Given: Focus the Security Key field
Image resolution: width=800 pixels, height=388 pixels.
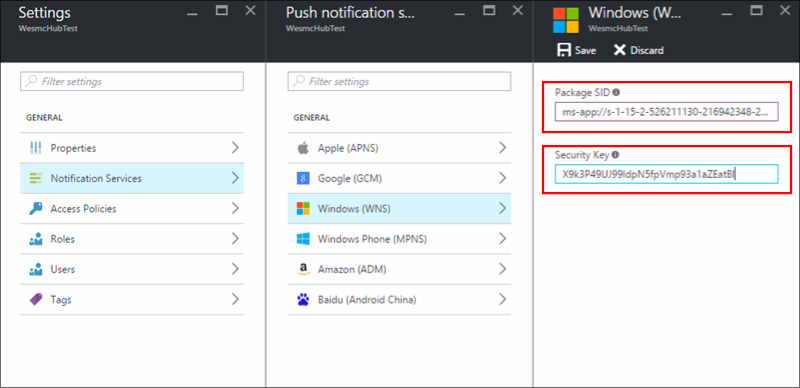Looking at the screenshot, I should [666, 174].
